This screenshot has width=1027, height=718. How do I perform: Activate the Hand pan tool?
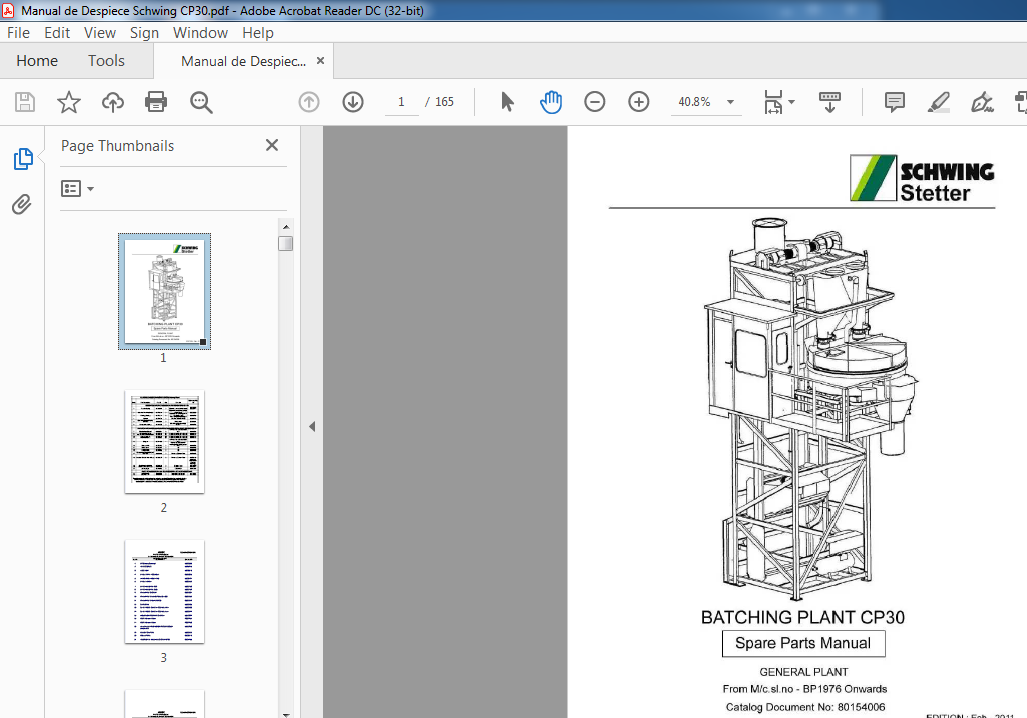coord(551,102)
